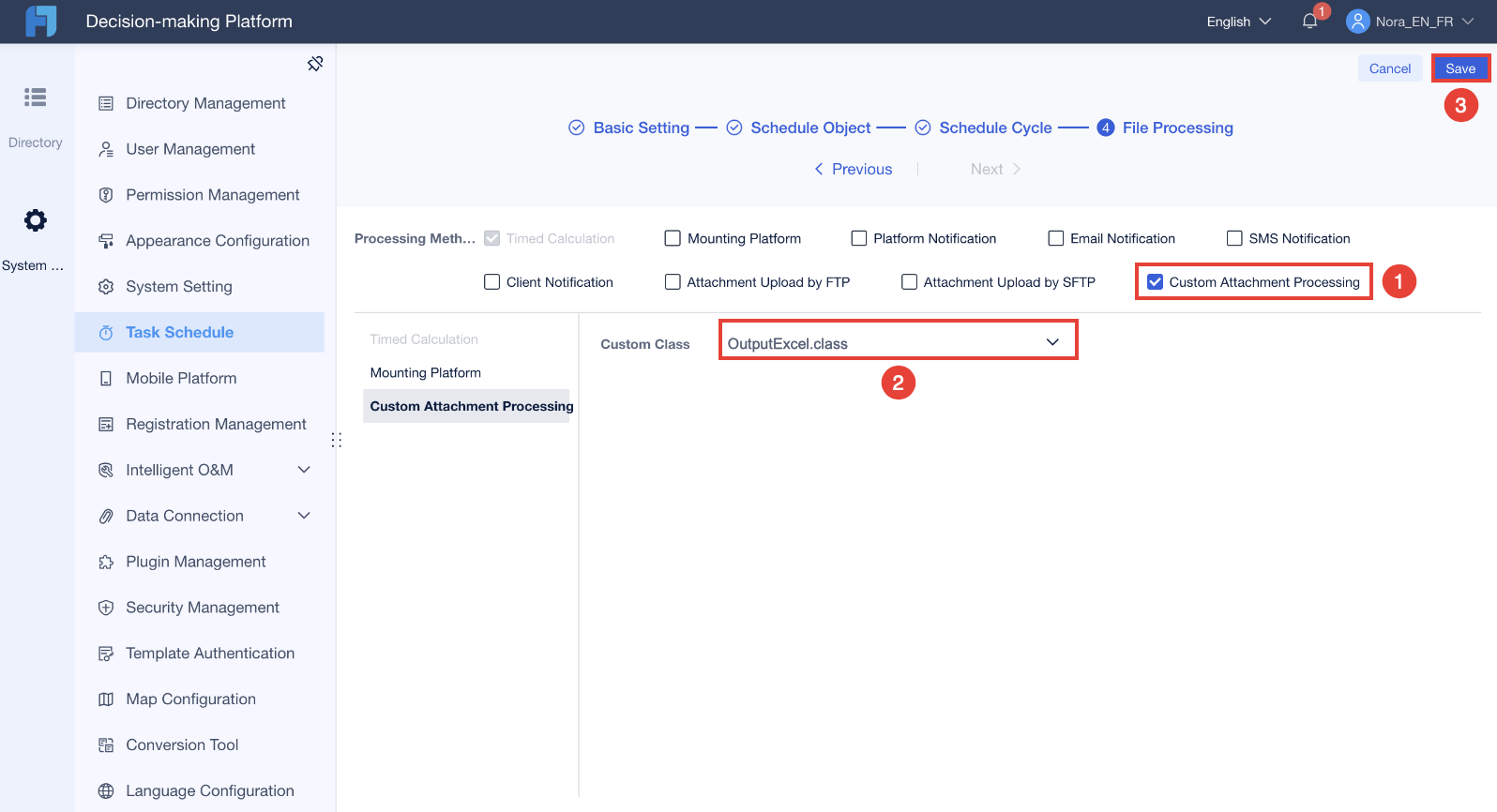Screen dimensions: 1497x812
Task: Open Task Schedule in the sidebar
Action: click(x=200, y=332)
